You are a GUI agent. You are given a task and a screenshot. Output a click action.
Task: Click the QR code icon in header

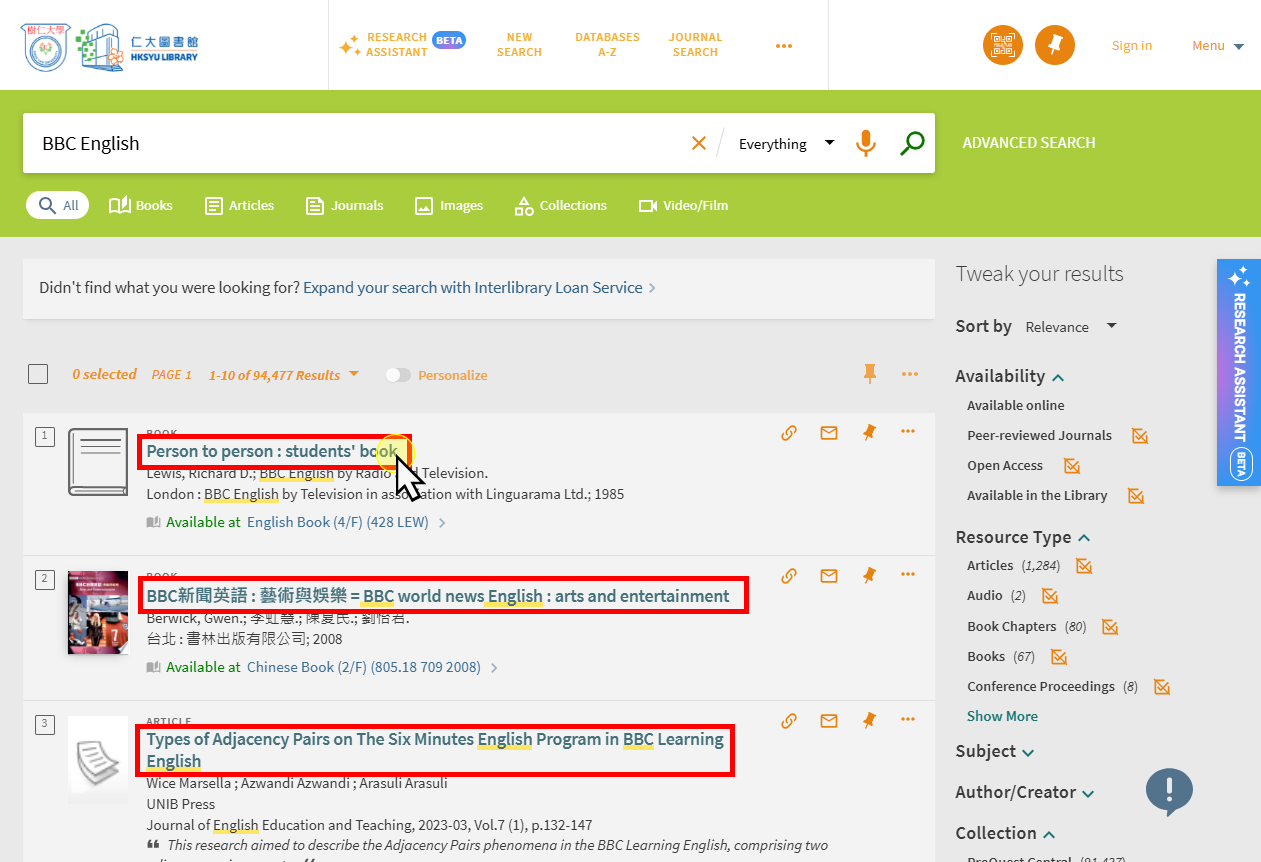[1003, 45]
